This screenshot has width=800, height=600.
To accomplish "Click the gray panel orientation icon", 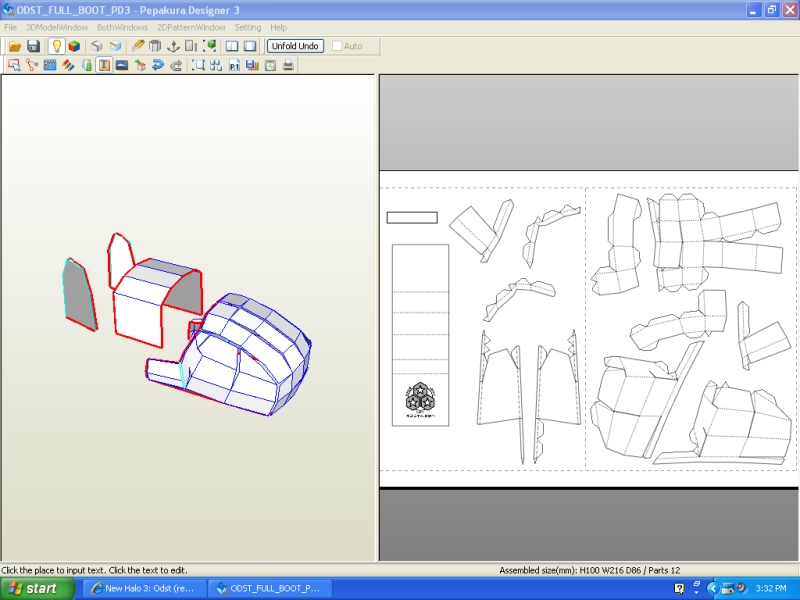I will point(191,46).
